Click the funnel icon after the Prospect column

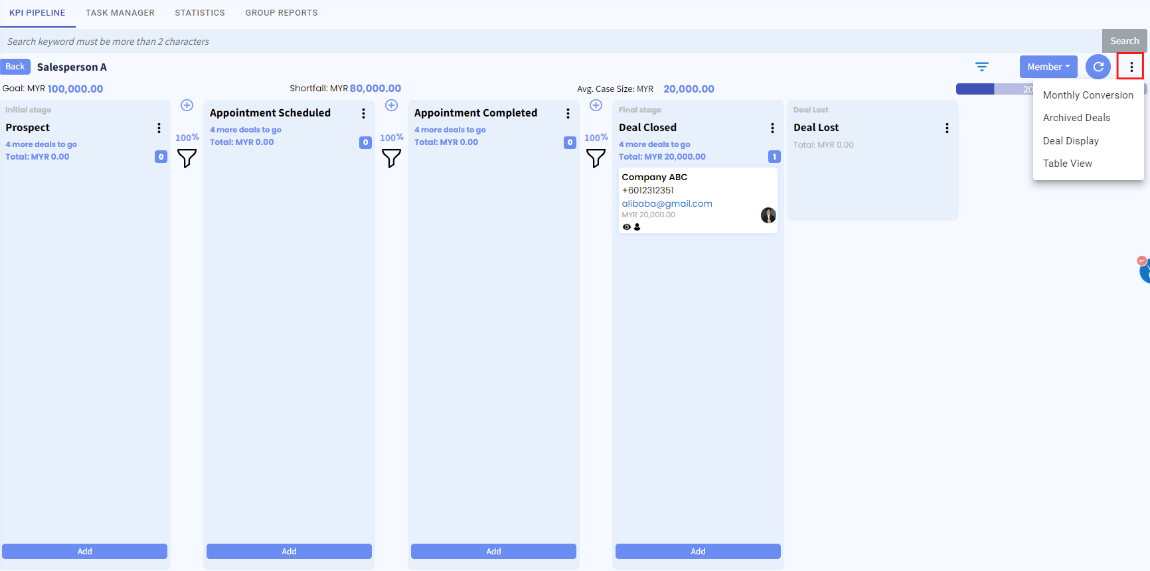pyautogui.click(x=187, y=158)
